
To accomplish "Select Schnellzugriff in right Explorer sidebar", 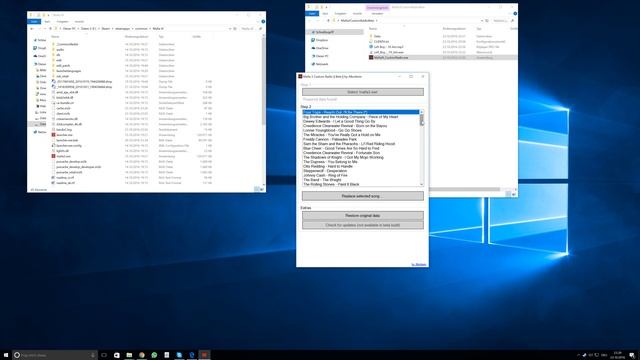I will coord(324,32).
